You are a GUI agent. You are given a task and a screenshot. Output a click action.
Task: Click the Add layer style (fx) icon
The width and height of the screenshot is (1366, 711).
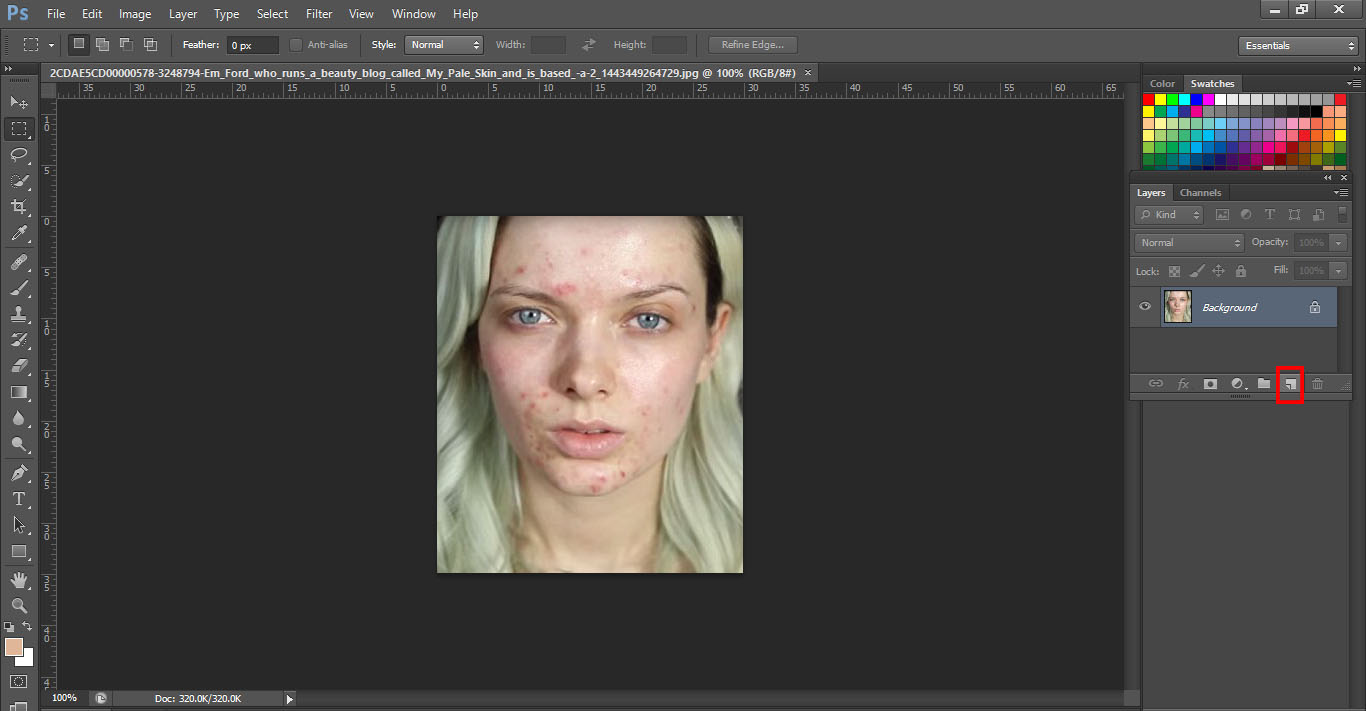point(1184,384)
